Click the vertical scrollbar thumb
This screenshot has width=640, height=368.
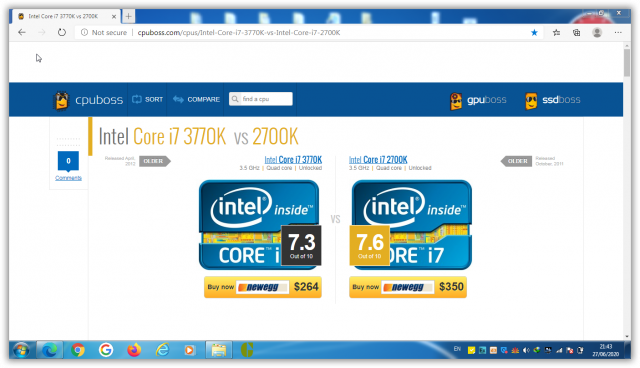627,62
